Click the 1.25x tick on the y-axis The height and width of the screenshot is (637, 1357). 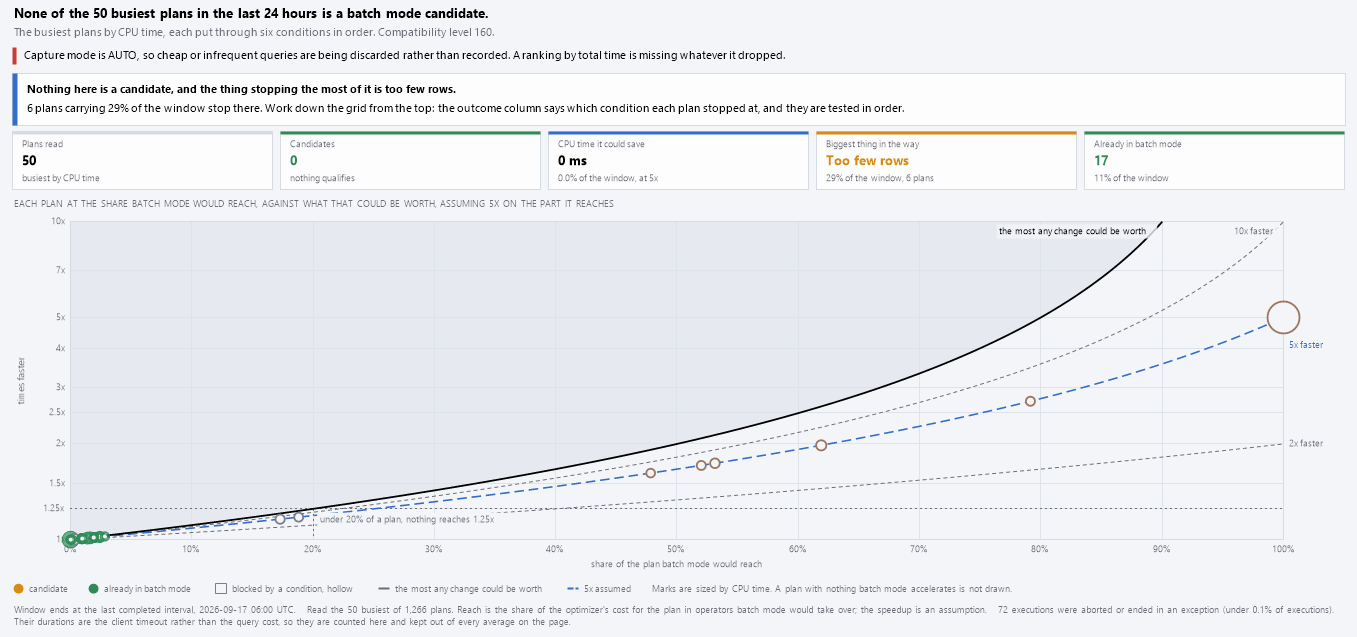53,508
